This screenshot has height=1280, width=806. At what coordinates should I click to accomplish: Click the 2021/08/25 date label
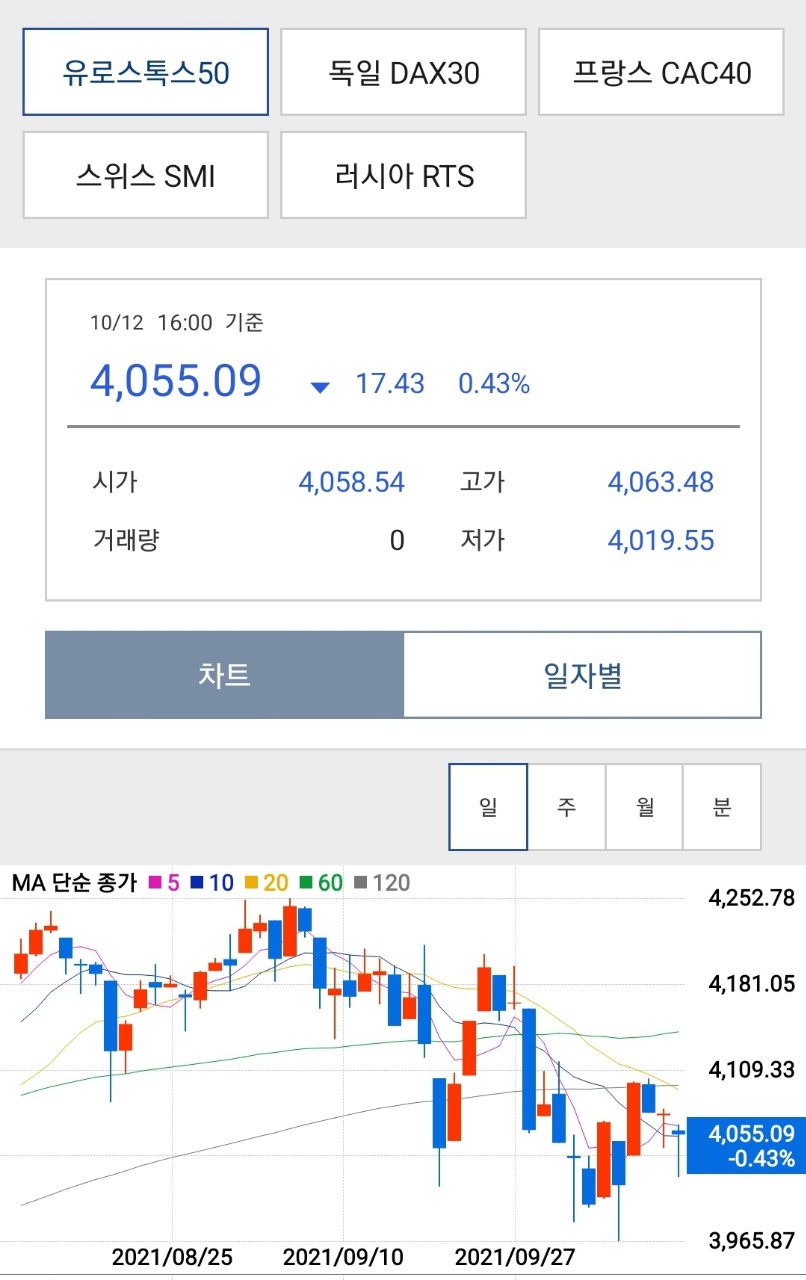click(172, 1256)
